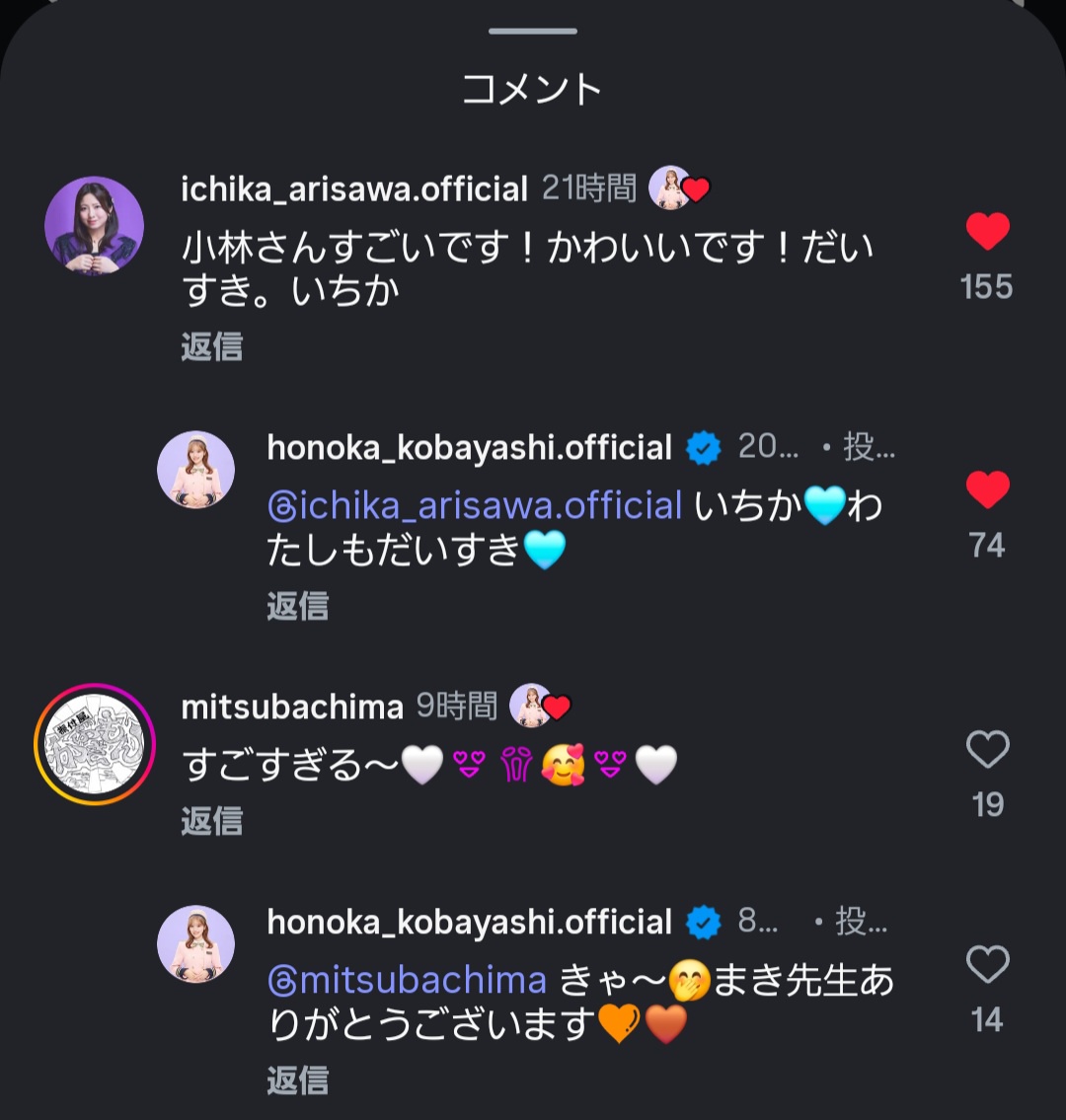Reply to Honoka's まき先生 thank-you comment

click(297, 1081)
